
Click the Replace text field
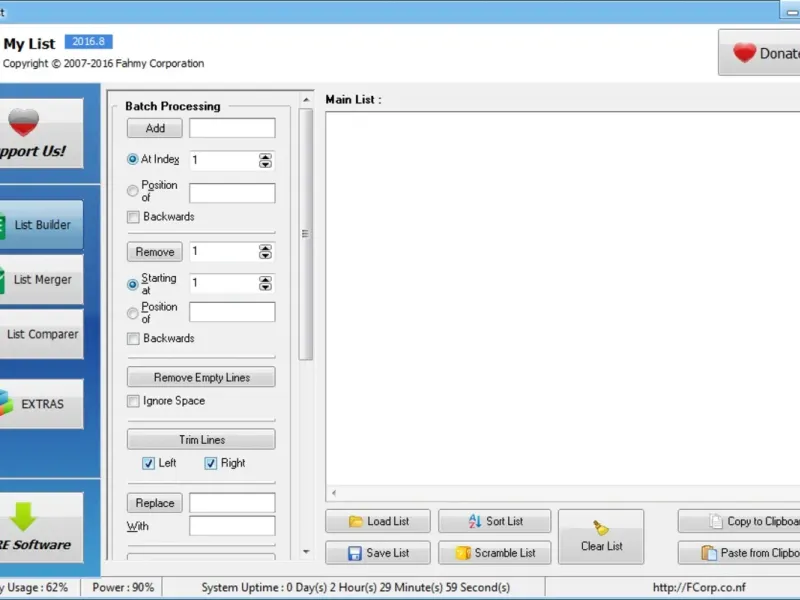pyautogui.click(x=232, y=503)
